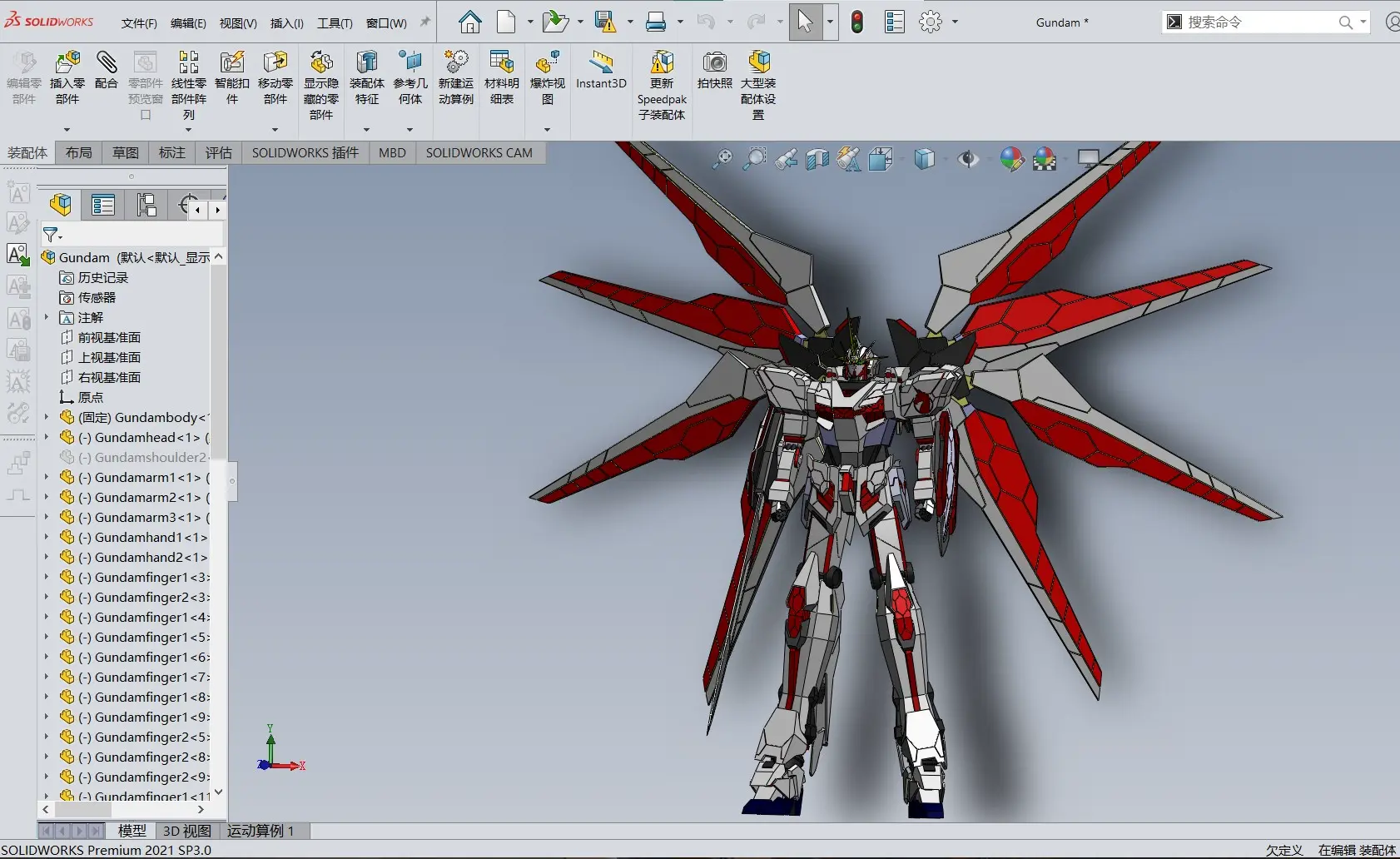Open dropdown under 插入零部件
The width and height of the screenshot is (1400, 859).
point(67,130)
